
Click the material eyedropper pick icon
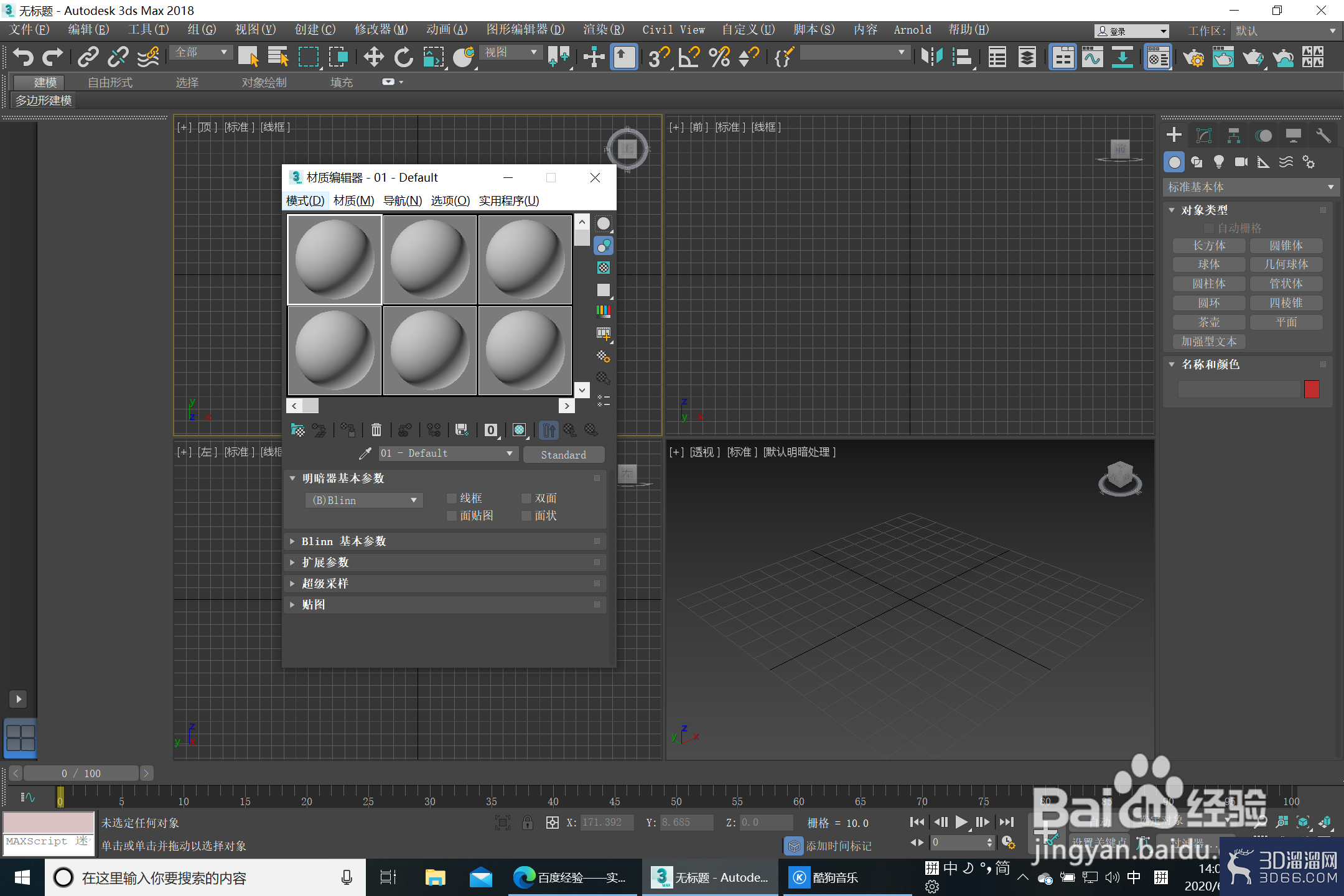tap(365, 454)
